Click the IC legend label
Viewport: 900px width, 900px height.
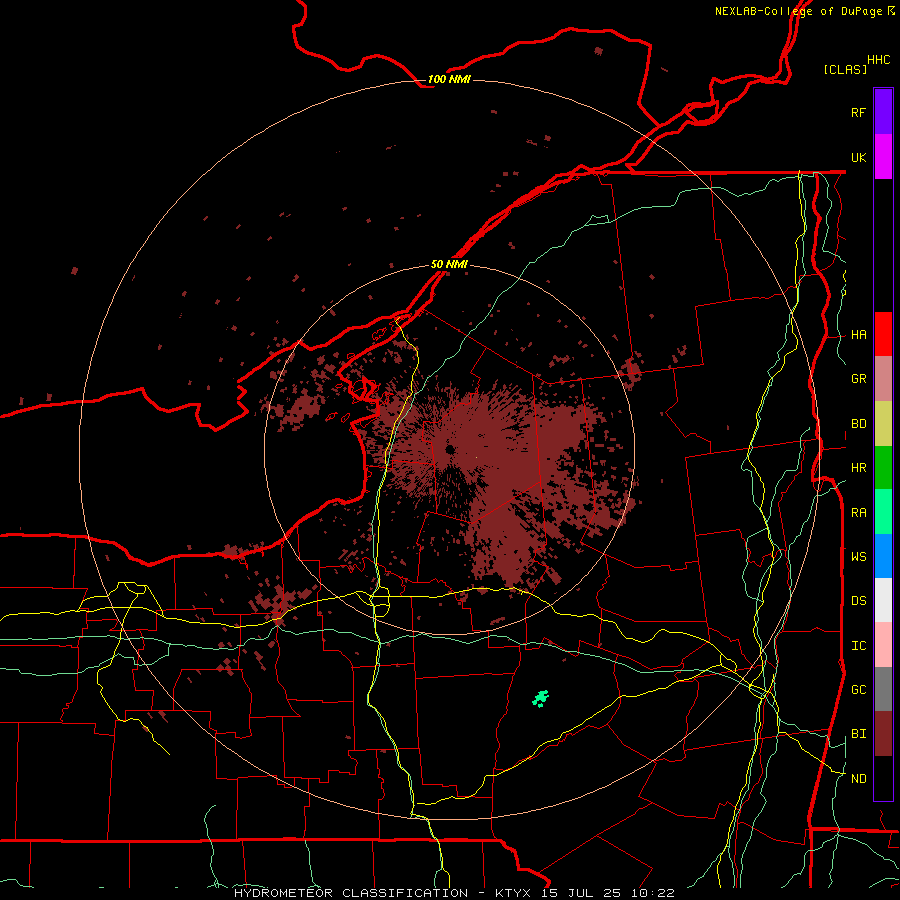(x=858, y=646)
